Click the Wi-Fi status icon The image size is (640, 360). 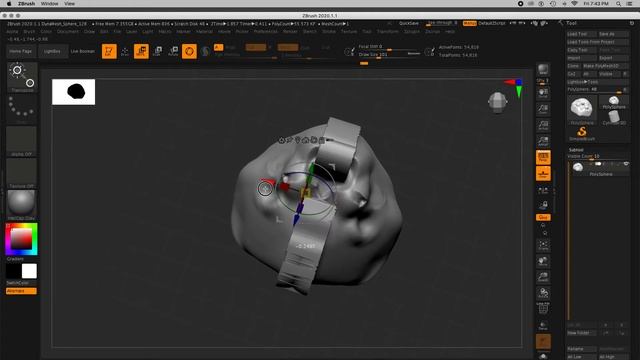tap(574, 4)
